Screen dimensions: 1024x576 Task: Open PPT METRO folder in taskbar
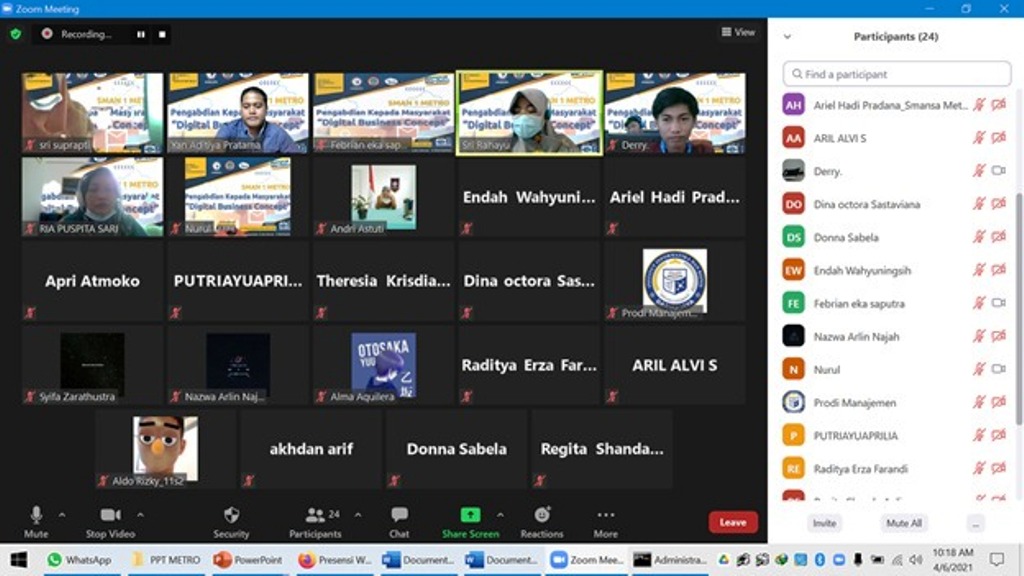[167, 560]
